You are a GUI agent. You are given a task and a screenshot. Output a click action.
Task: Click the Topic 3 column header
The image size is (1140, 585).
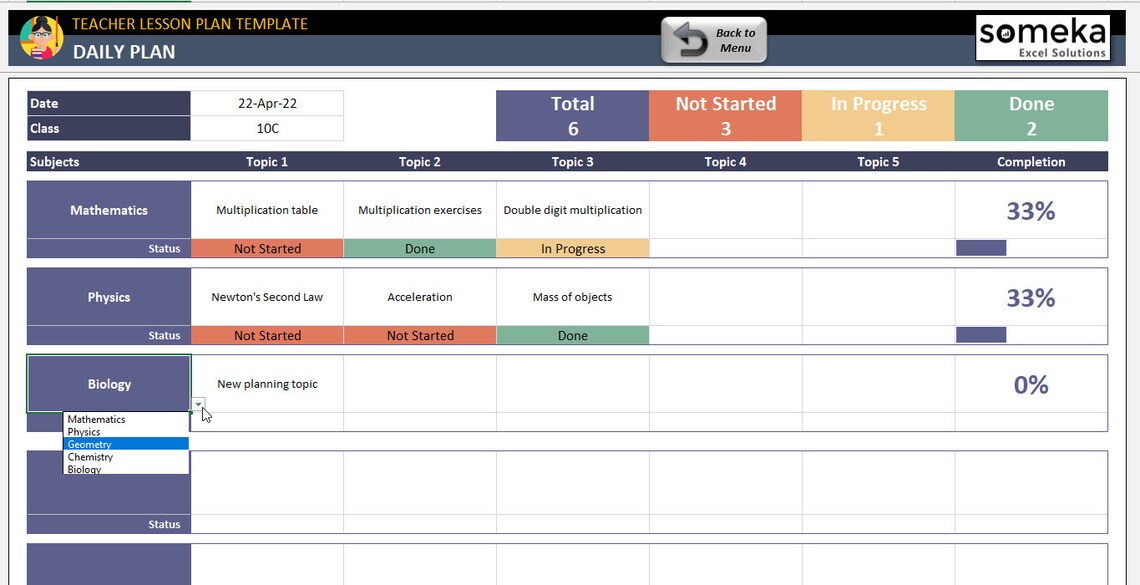572,161
